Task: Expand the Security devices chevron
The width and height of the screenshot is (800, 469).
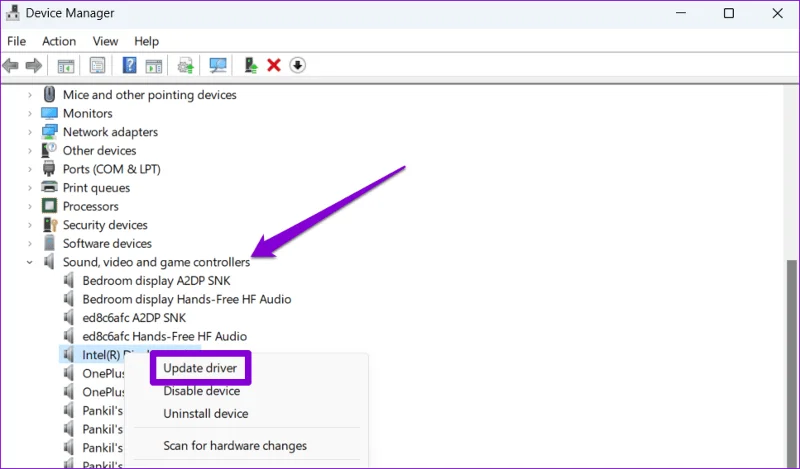Action: tap(30, 225)
